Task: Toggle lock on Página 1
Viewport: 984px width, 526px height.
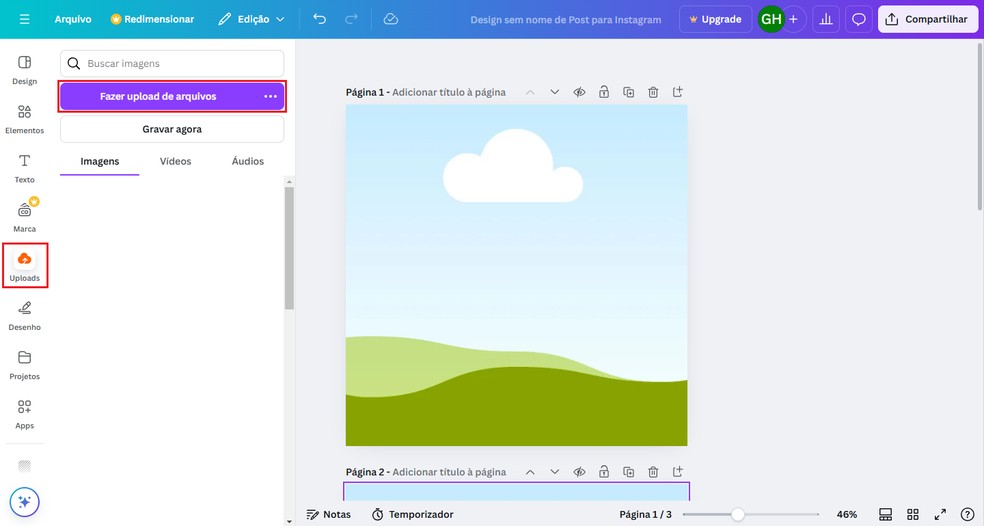Action: pos(604,92)
